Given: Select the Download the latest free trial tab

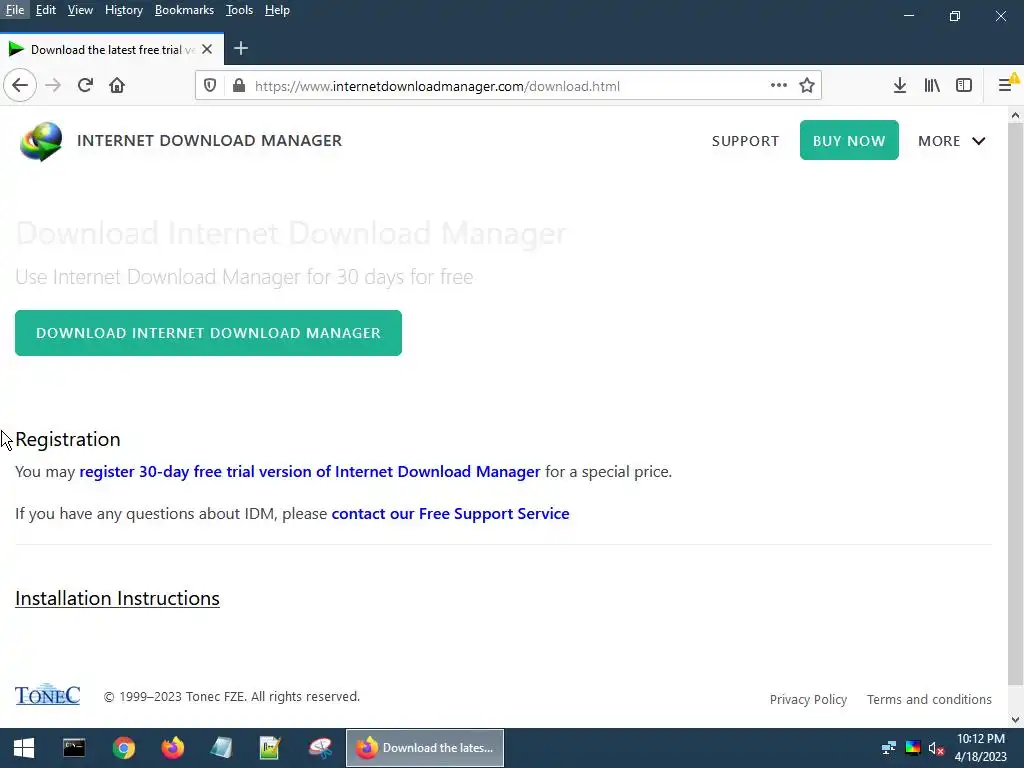Looking at the screenshot, I should point(112,49).
